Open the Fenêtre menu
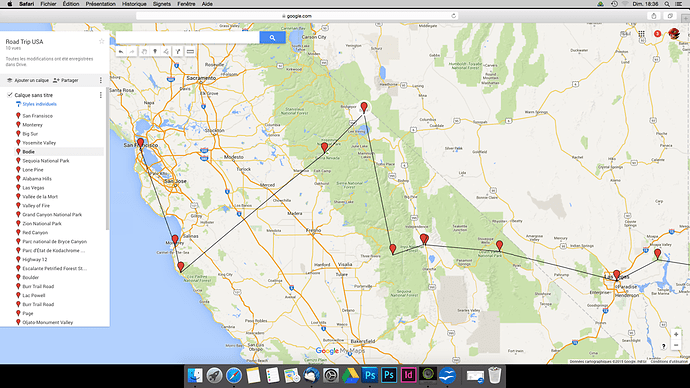This screenshot has width=690, height=388. (x=186, y=4)
